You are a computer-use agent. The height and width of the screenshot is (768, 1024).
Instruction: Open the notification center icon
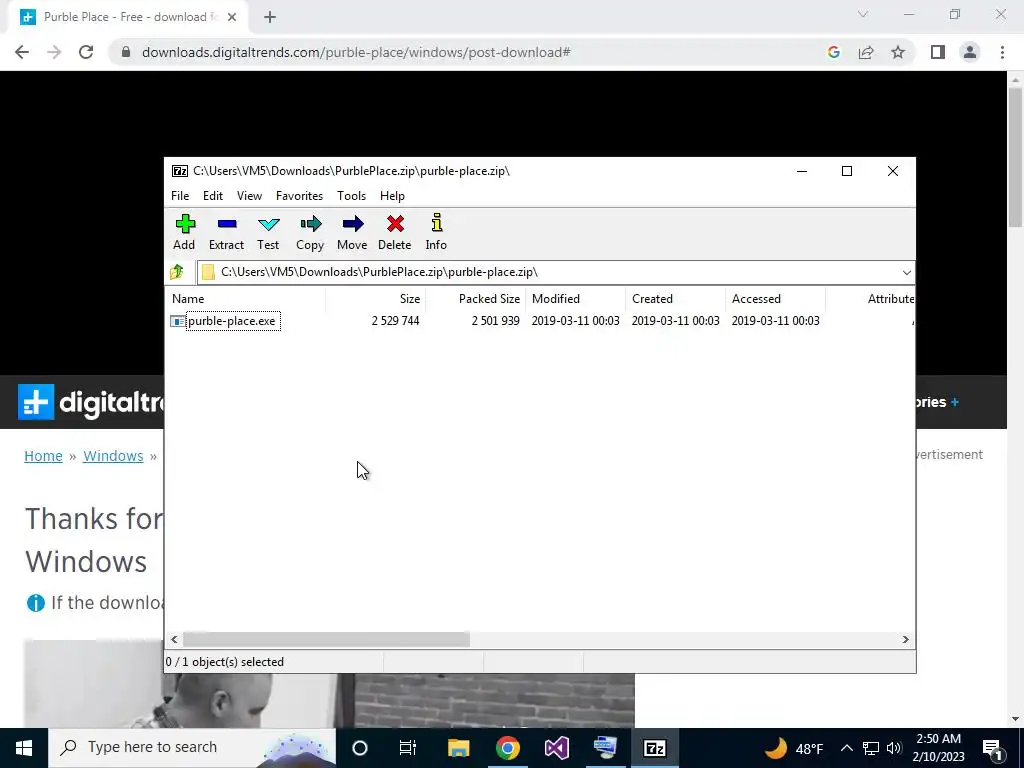click(x=992, y=748)
